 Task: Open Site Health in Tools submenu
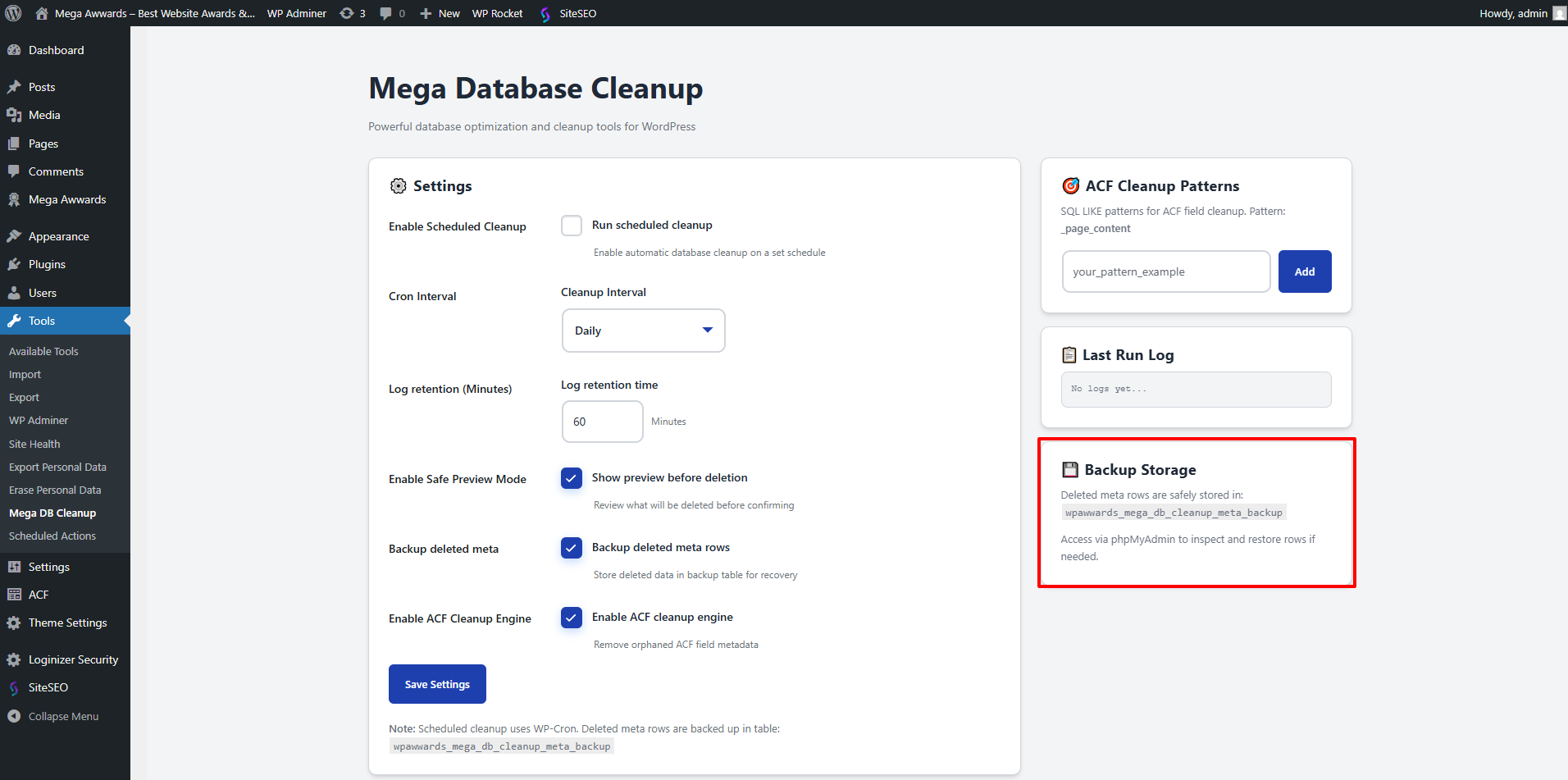click(34, 444)
